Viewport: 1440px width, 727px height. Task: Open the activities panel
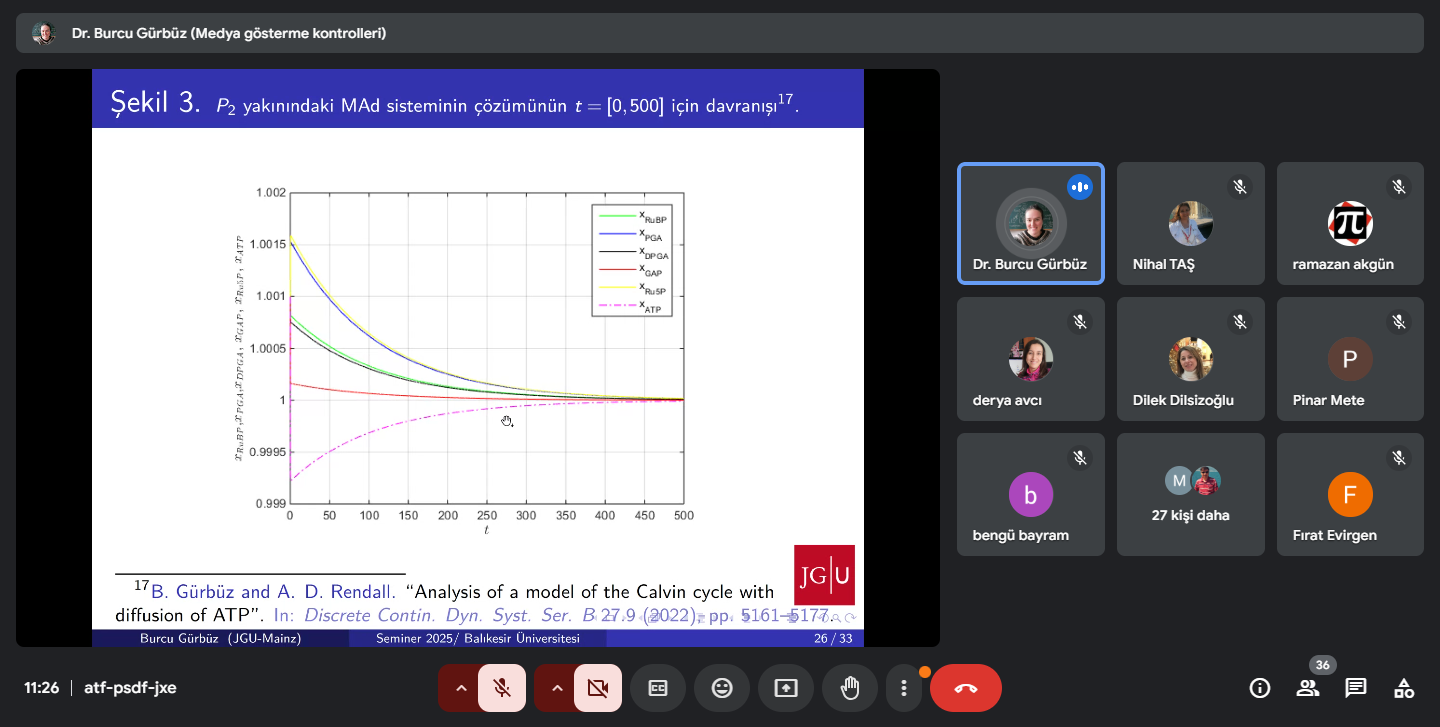[1404, 688]
